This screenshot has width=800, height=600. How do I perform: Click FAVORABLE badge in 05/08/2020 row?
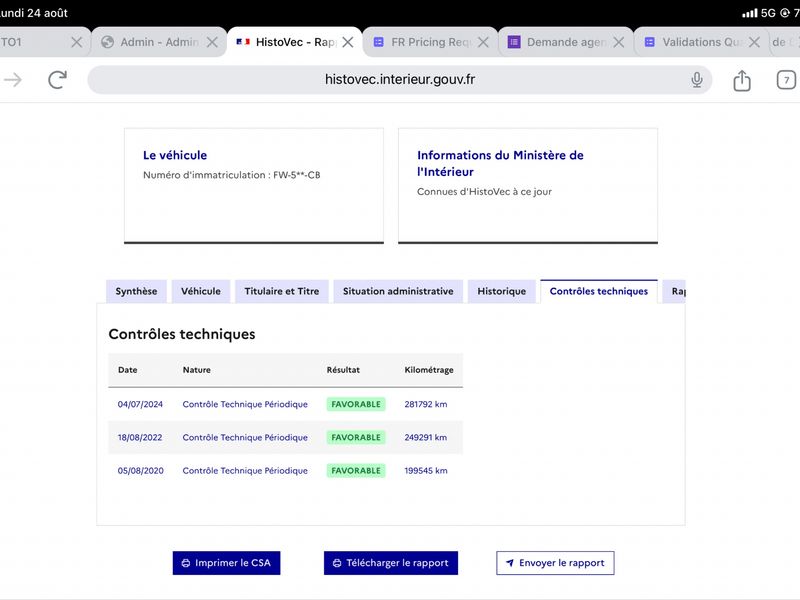coord(356,470)
